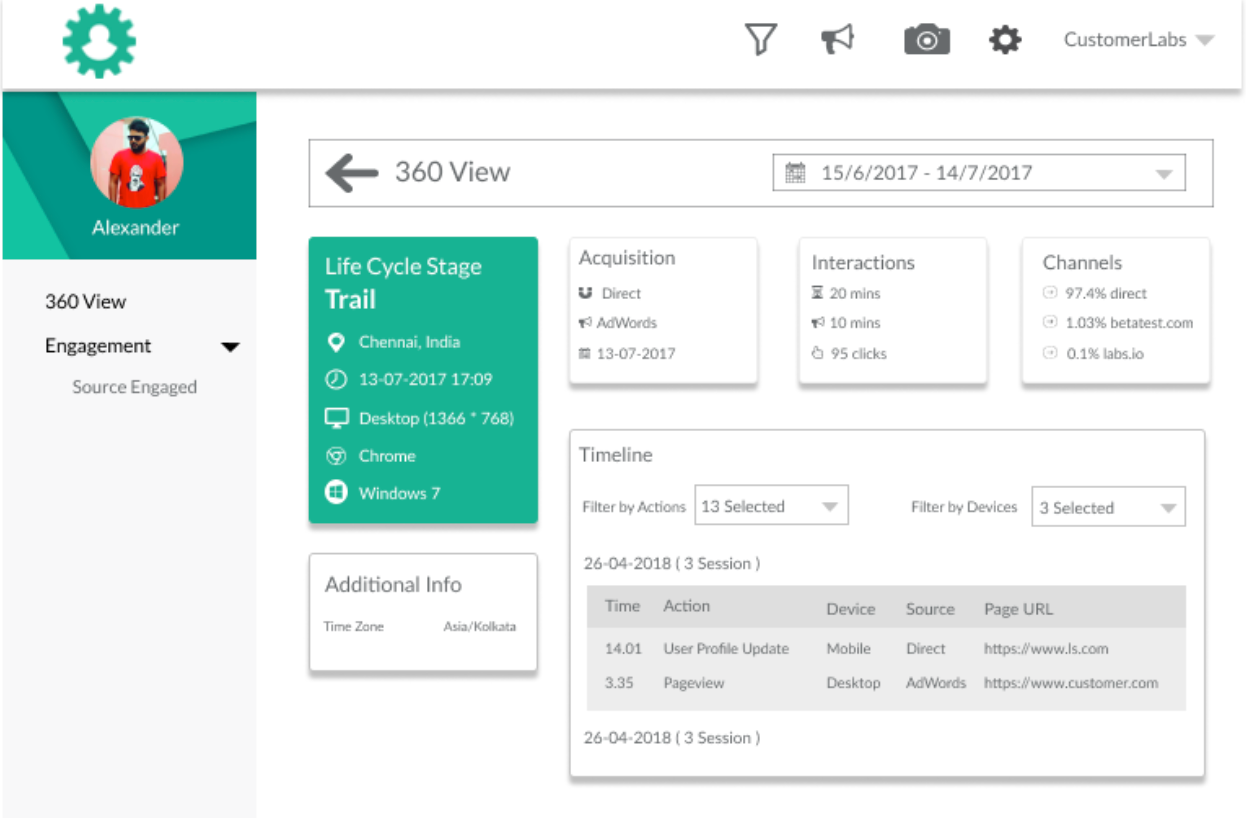The height and width of the screenshot is (818, 1246).
Task: Click the calendar icon in date range
Action: click(x=795, y=173)
